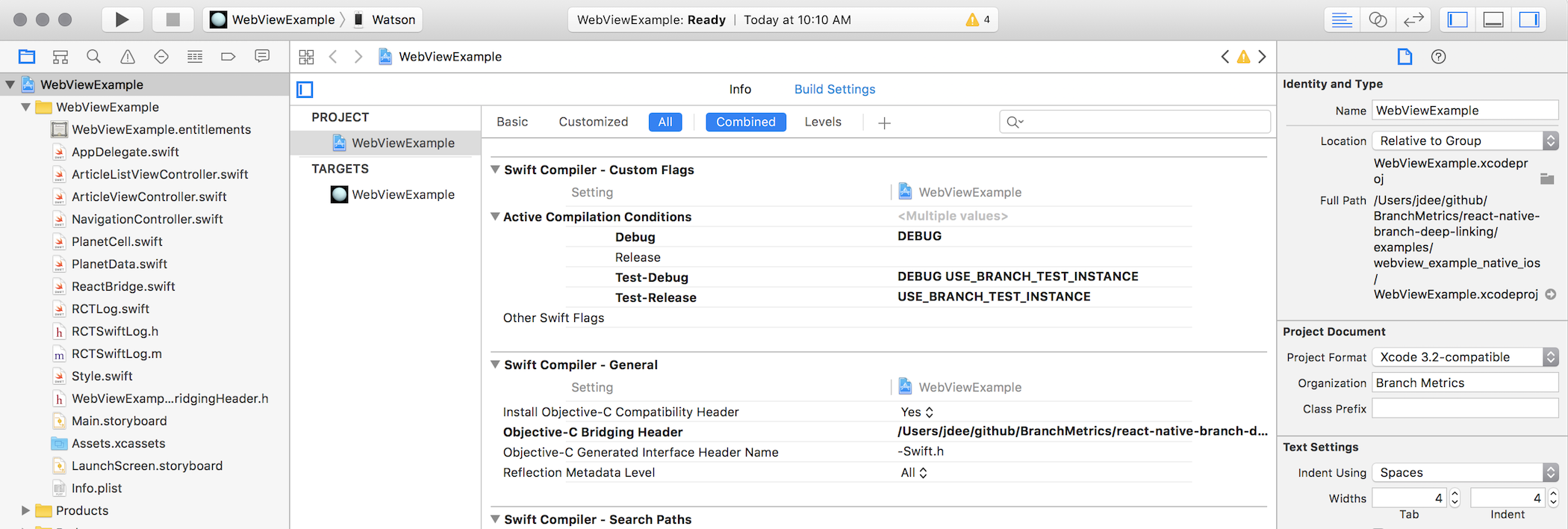
Task: Open Reflection Metadata Level popup
Action: 914,472
